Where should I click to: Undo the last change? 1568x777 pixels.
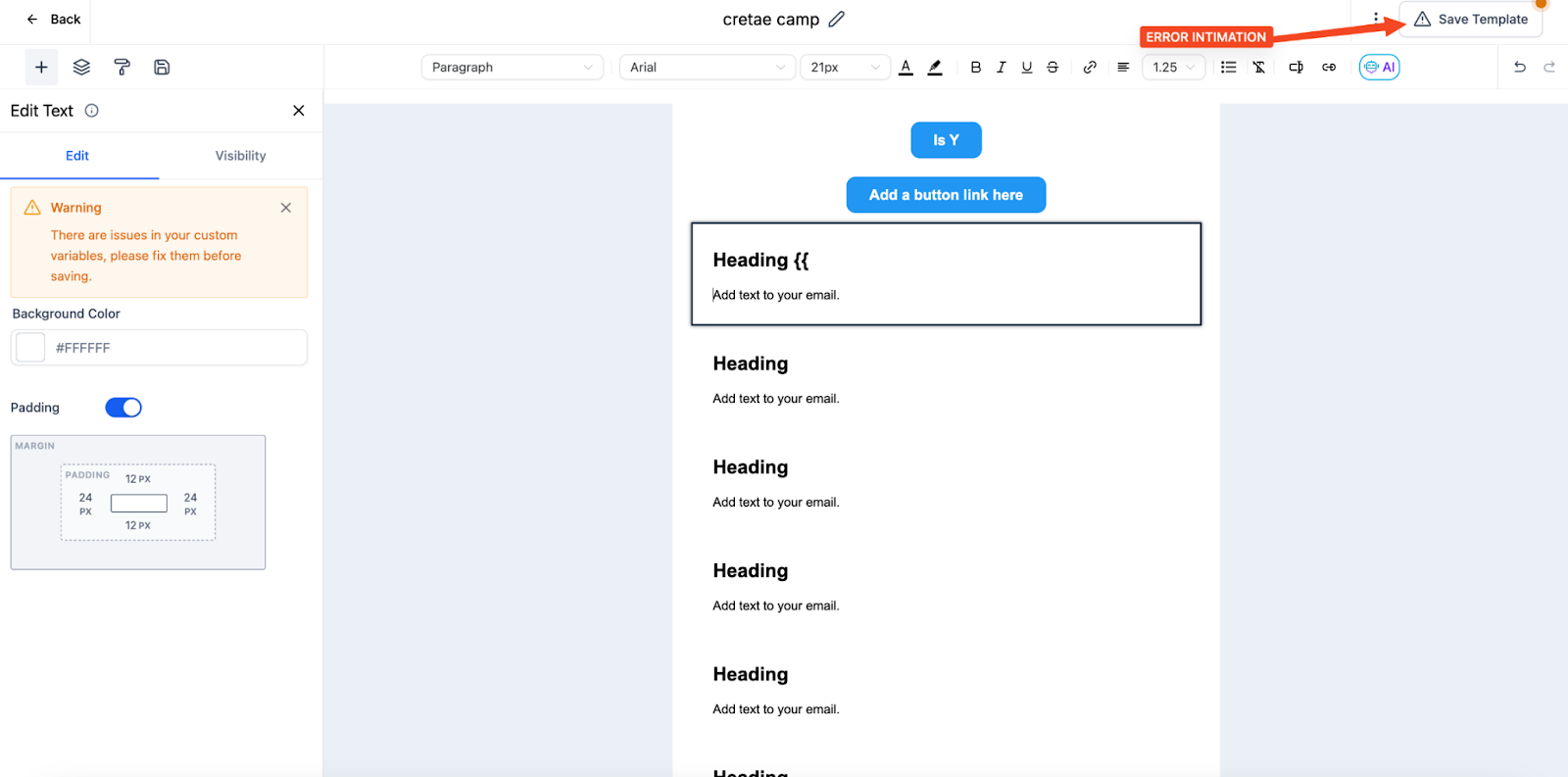point(1520,68)
